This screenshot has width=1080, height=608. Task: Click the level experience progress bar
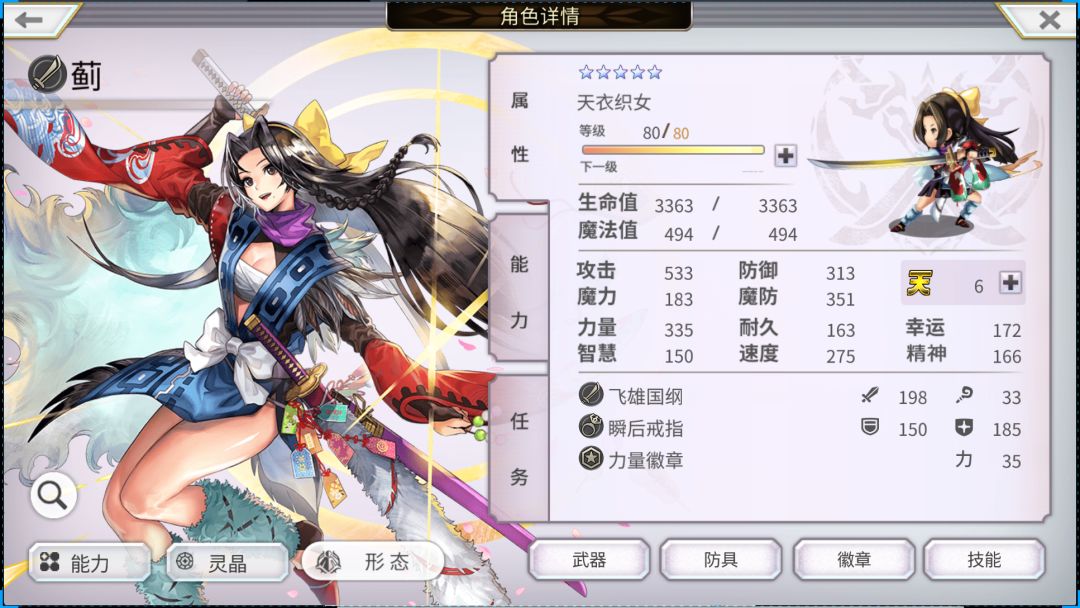coord(673,149)
